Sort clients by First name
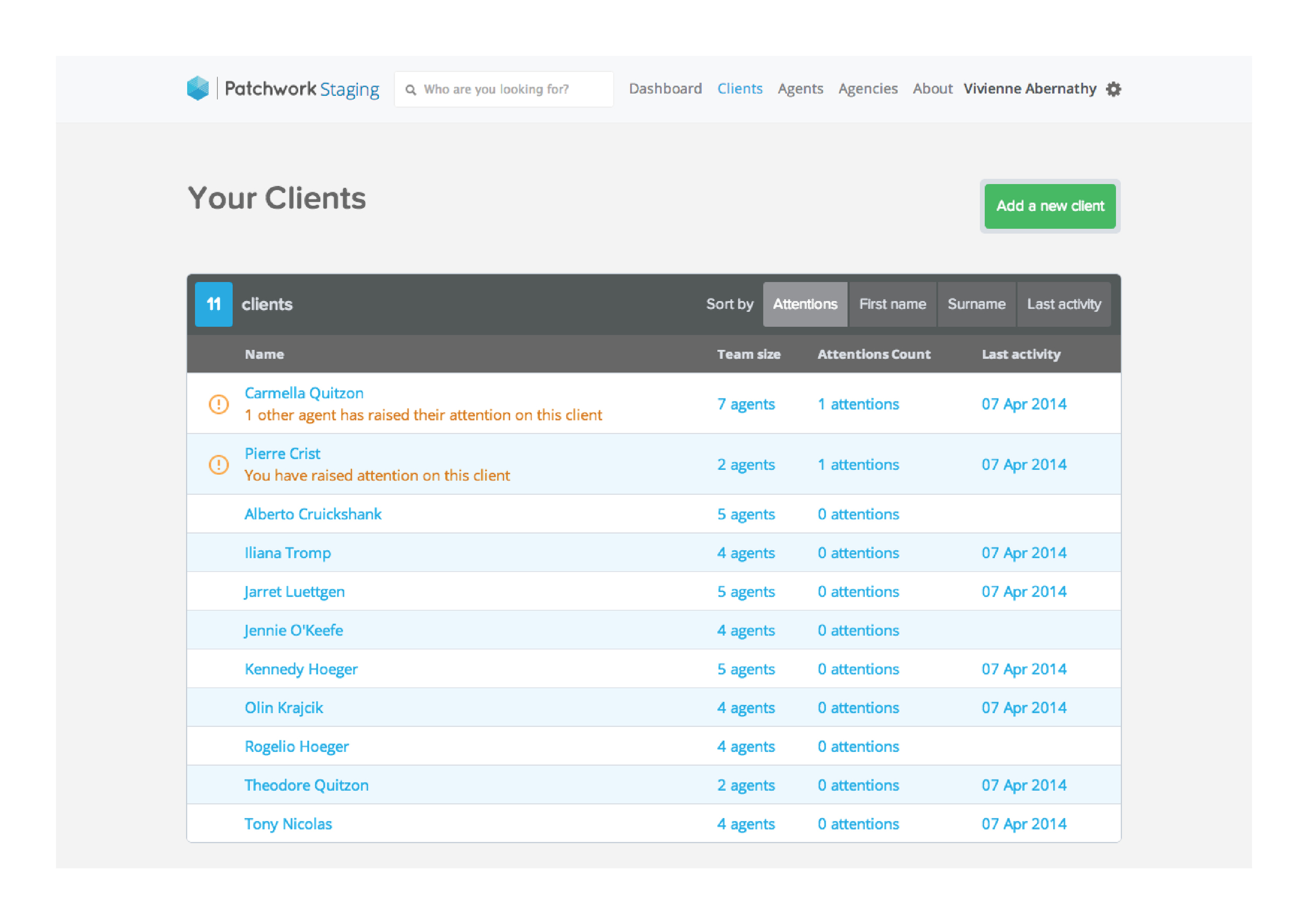The height and width of the screenshot is (924, 1308). point(892,304)
